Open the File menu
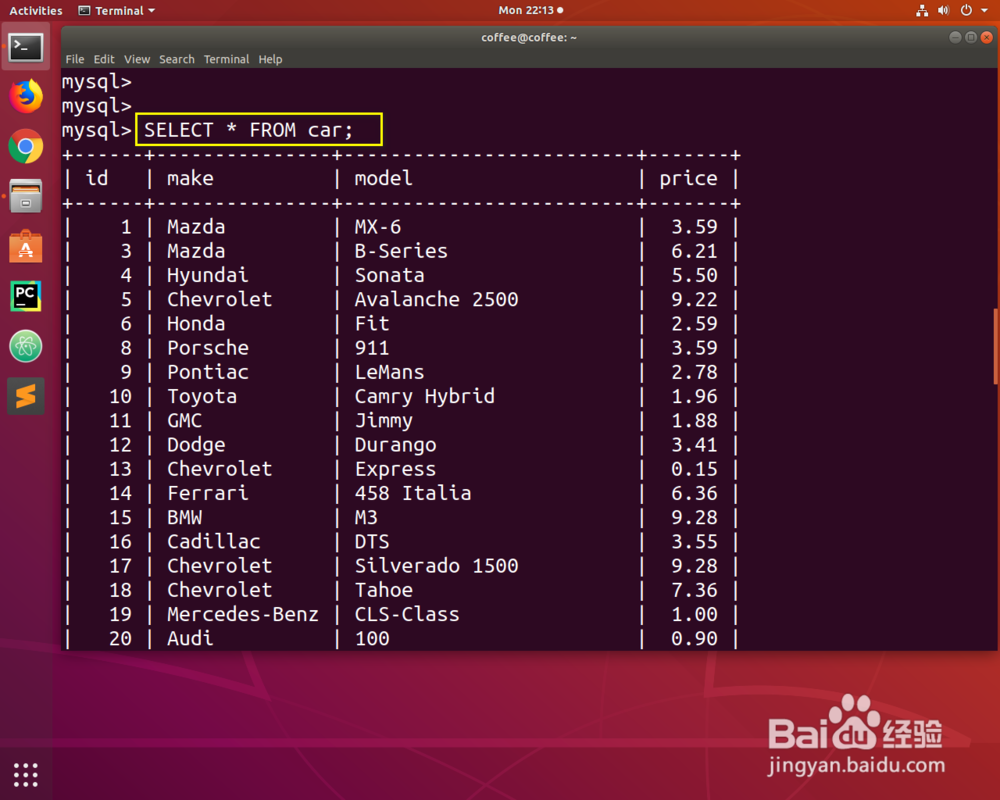1000x800 pixels. pos(75,59)
